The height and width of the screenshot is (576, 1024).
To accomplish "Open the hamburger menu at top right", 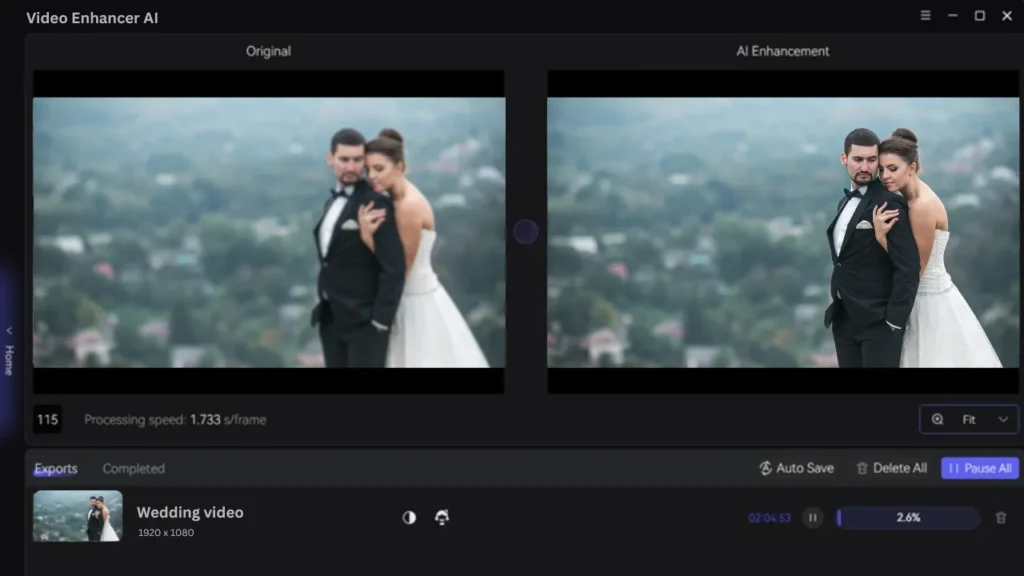I will (x=928, y=16).
